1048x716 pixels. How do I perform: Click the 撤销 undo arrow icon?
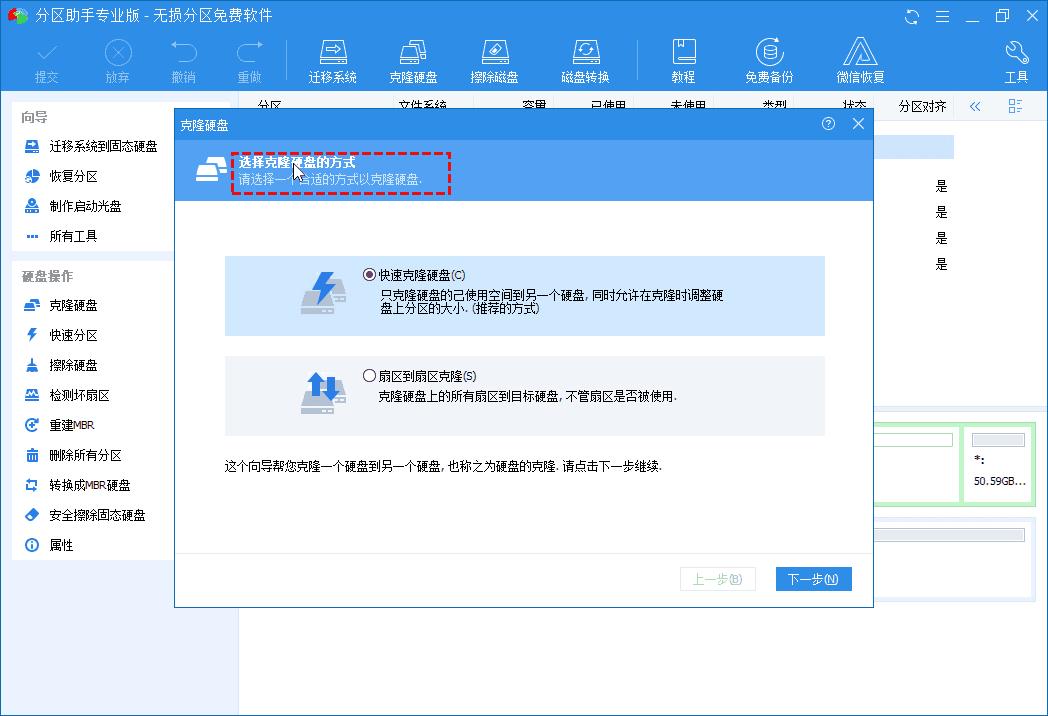pos(183,58)
